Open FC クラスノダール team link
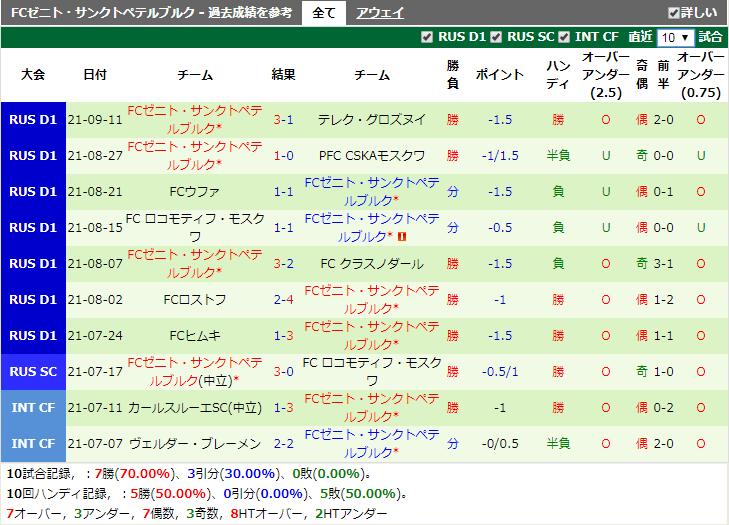729x525 pixels. point(372,264)
